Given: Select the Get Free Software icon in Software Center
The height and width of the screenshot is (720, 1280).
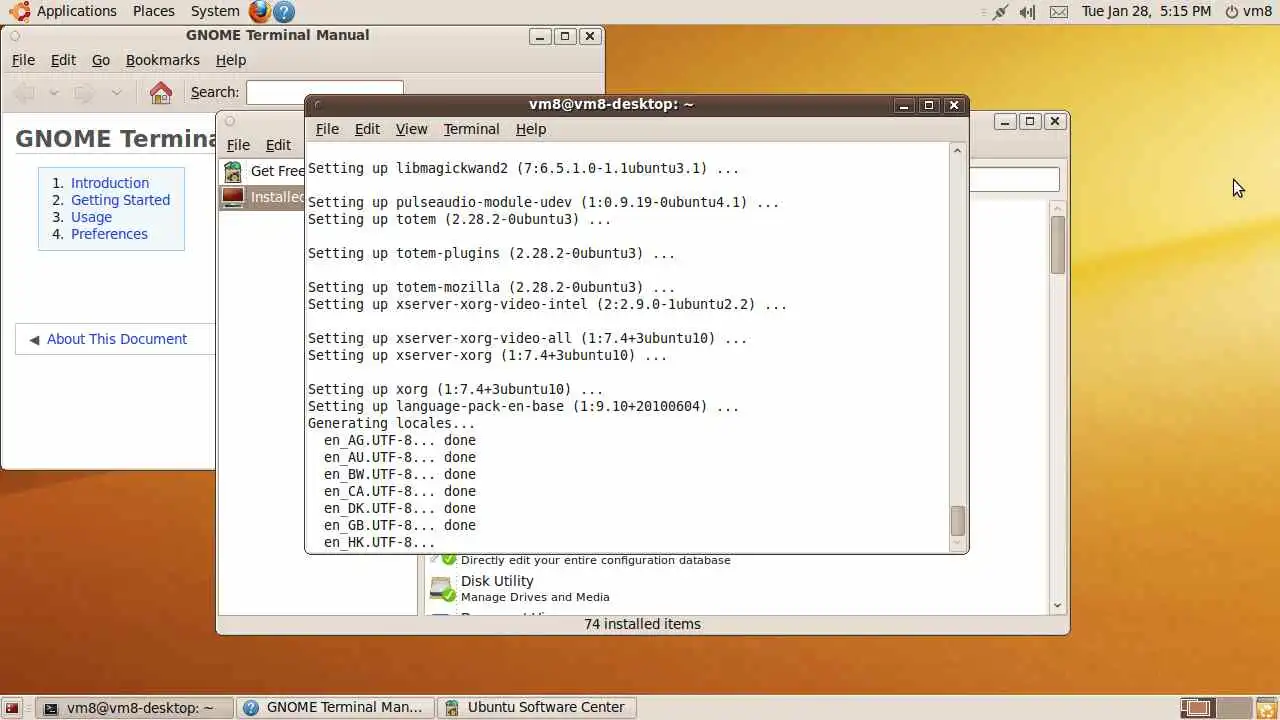Looking at the screenshot, I should click(233, 171).
